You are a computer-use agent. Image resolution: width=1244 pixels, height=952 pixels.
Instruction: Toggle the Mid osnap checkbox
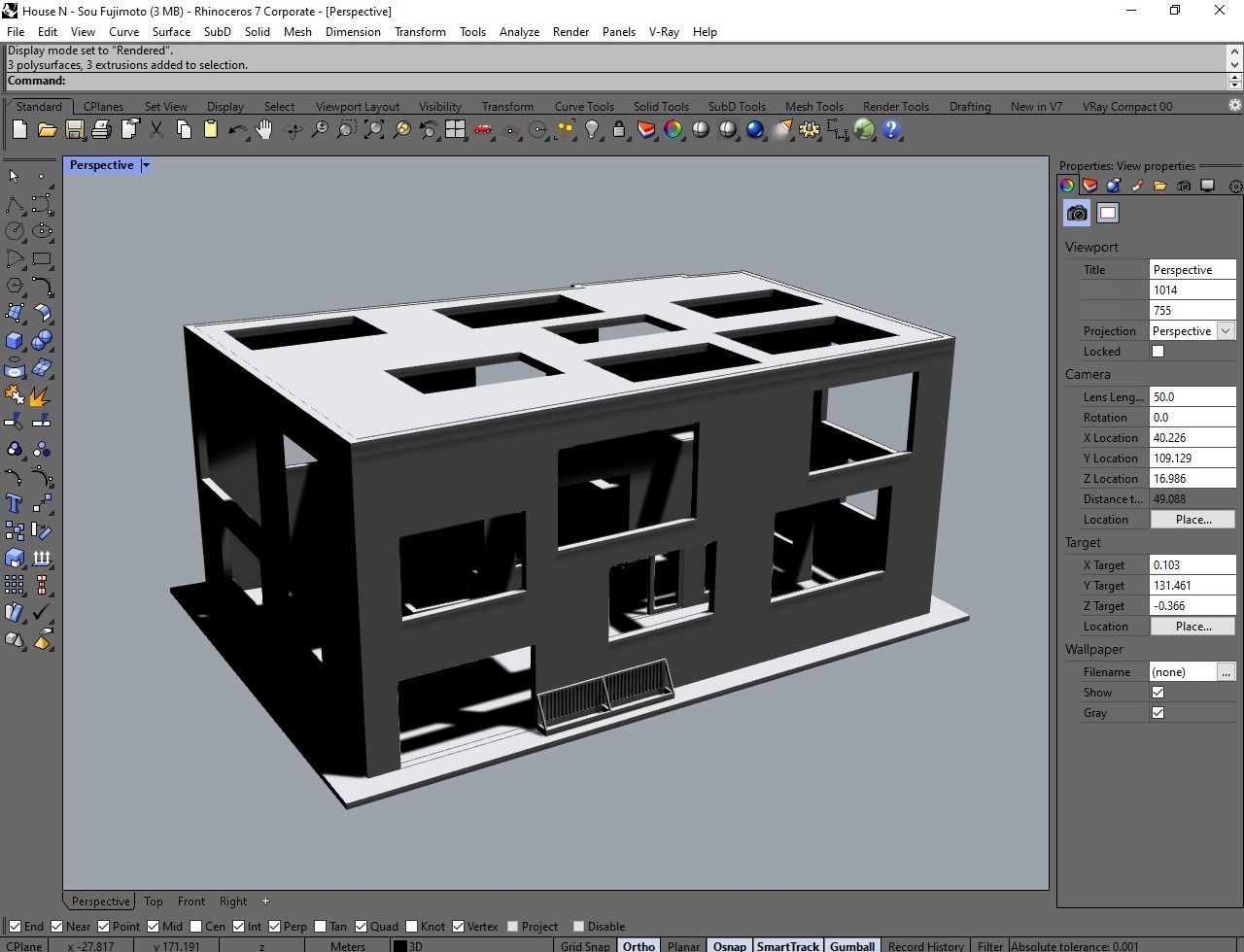(153, 926)
